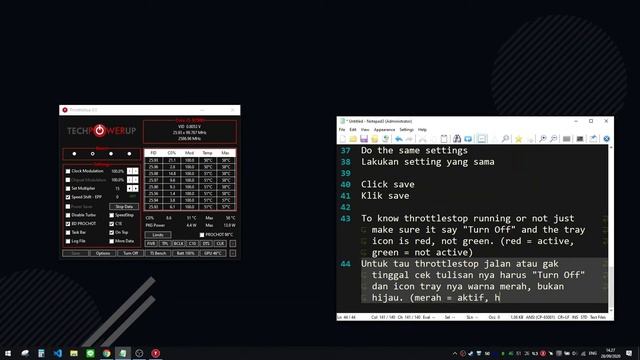The width and height of the screenshot is (640, 360).
Task: Open File menu in Notepad3
Action: click(x=342, y=130)
